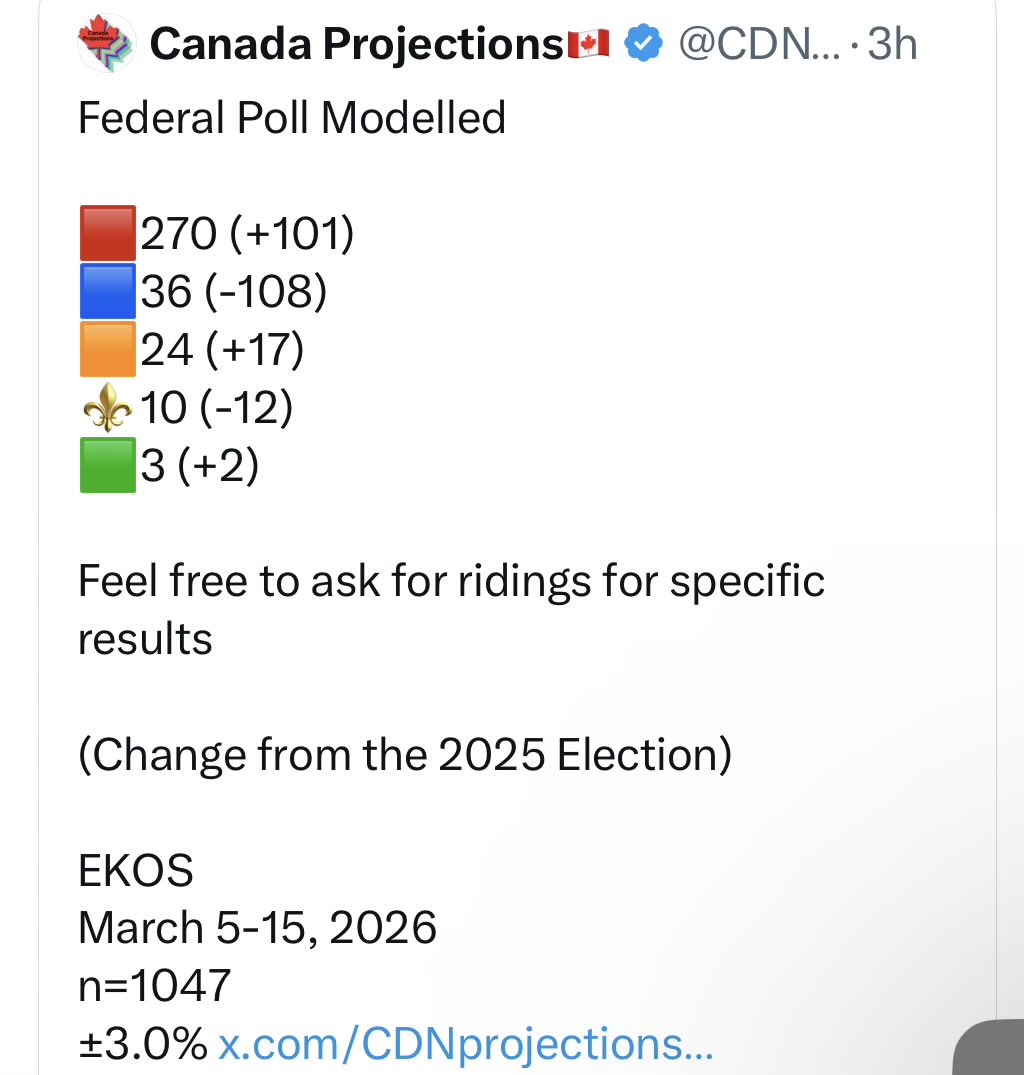The image size is (1024, 1075).
Task: Click the "Feel free to ask for ridings" text
Action: coord(451,580)
